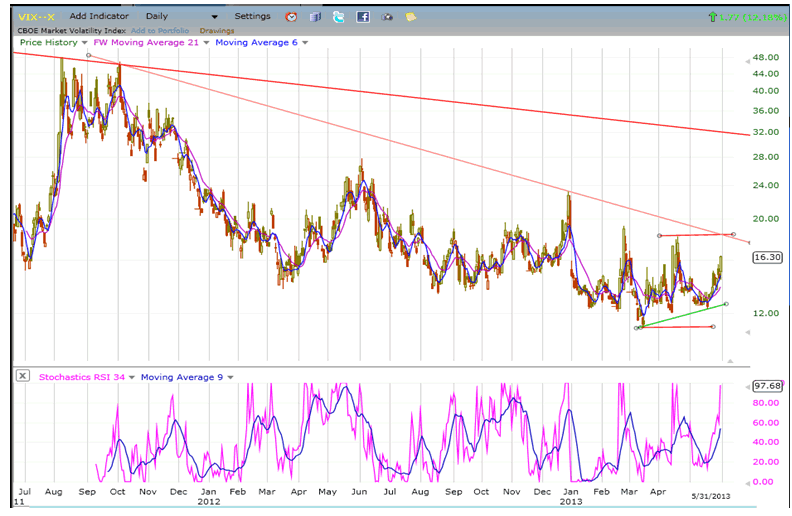Share chart via the Facebook icon
The height and width of the screenshot is (516, 792).
coord(362,17)
